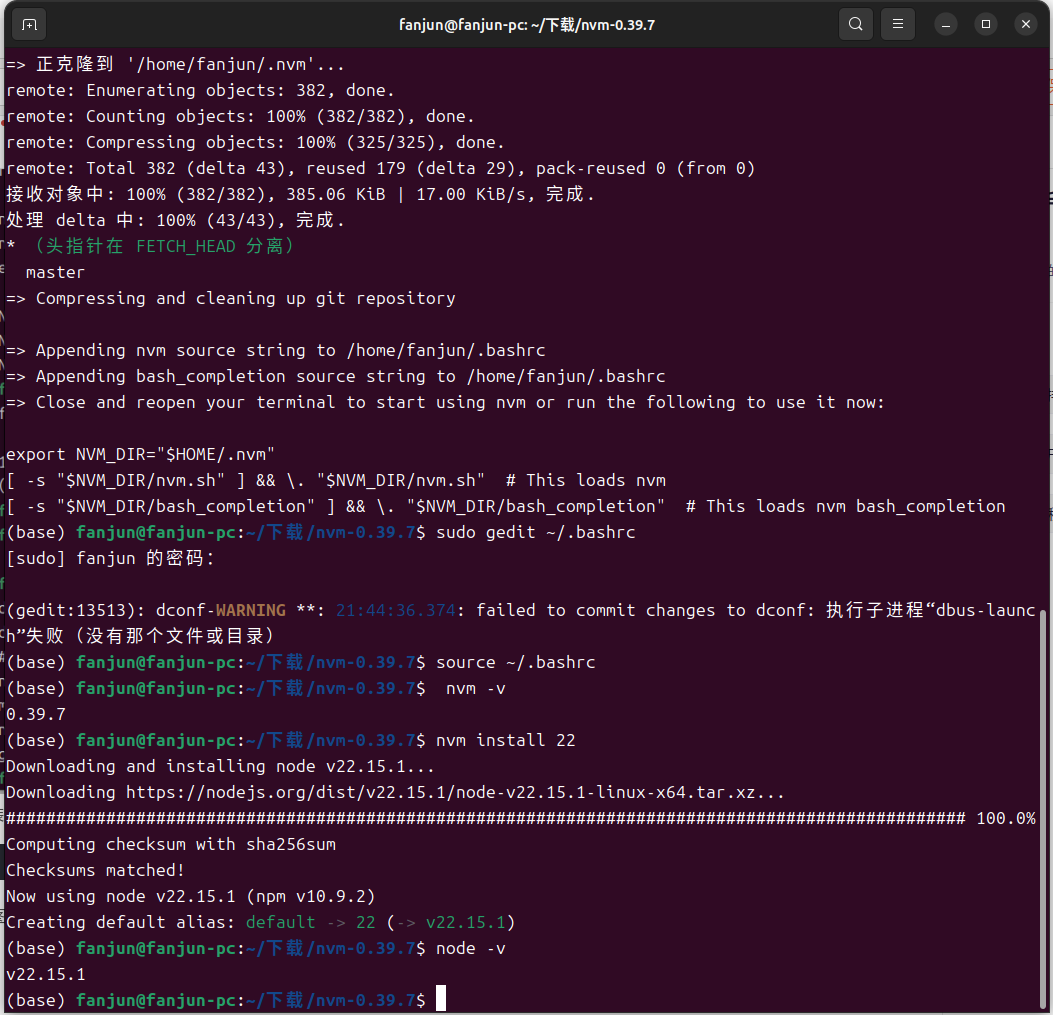
Task: Click the window maximize icon
Action: [988, 24]
